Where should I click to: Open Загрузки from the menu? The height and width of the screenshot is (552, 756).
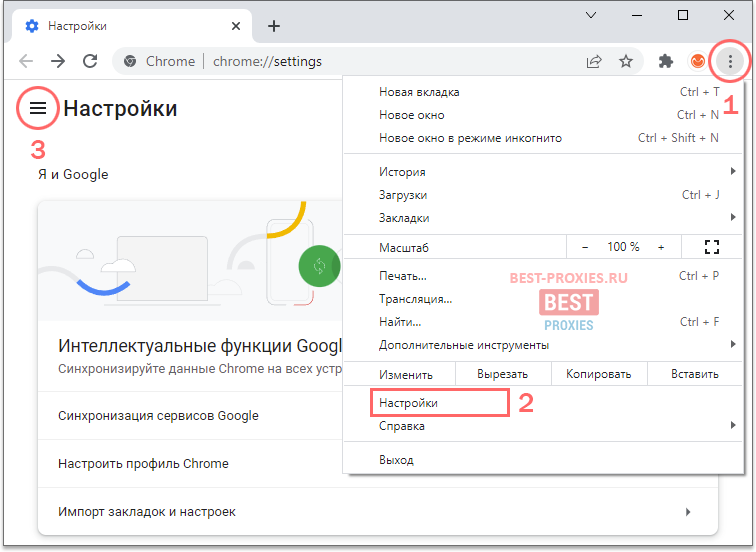point(543,195)
